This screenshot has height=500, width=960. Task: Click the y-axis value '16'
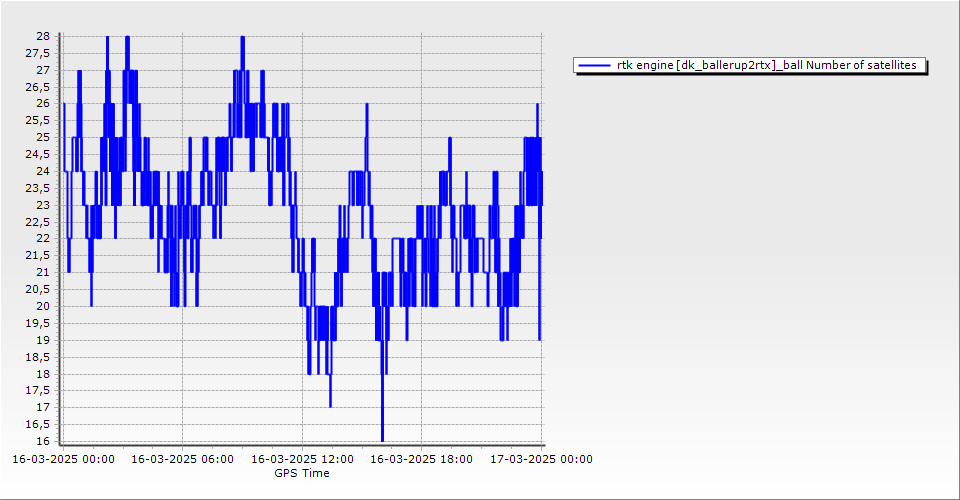[x=43, y=441]
